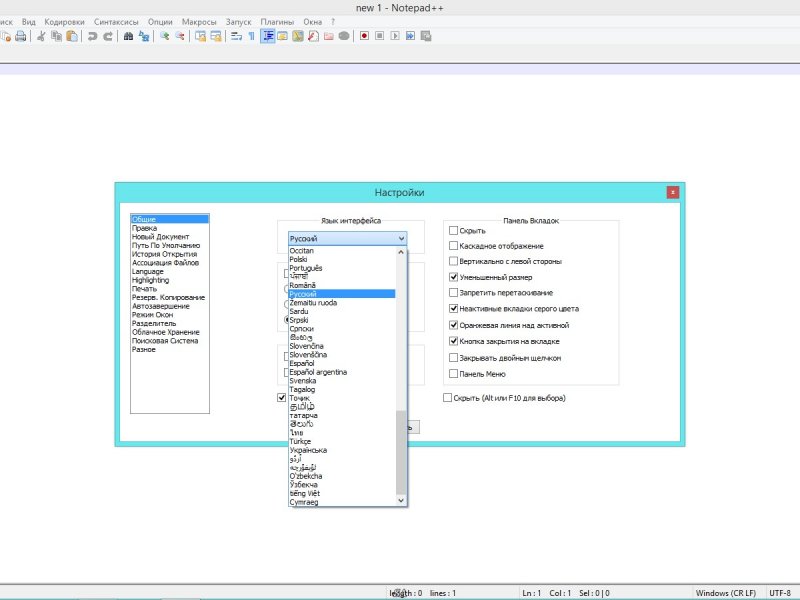This screenshot has height=600, width=800.
Task: Open the Синтаксисы menu
Action: pos(116,22)
